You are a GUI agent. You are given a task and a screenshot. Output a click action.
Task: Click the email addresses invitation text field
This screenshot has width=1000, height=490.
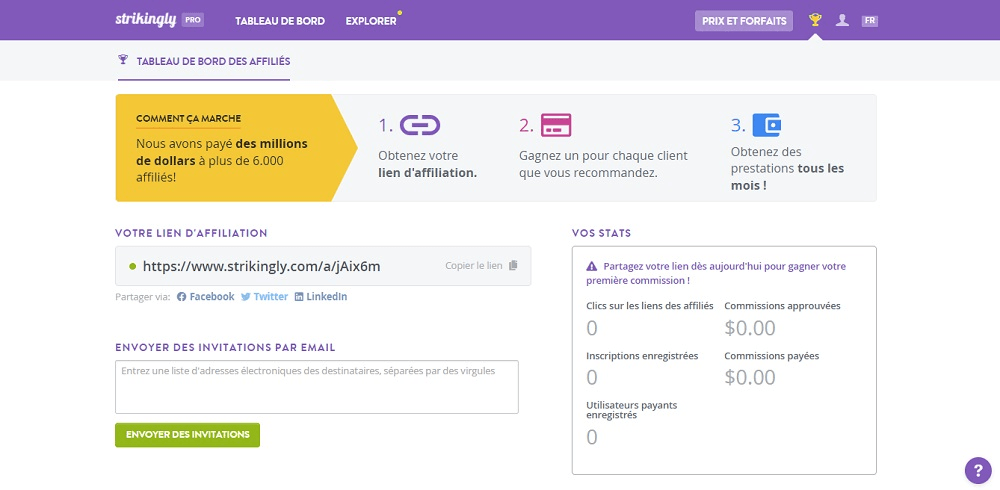click(317, 387)
